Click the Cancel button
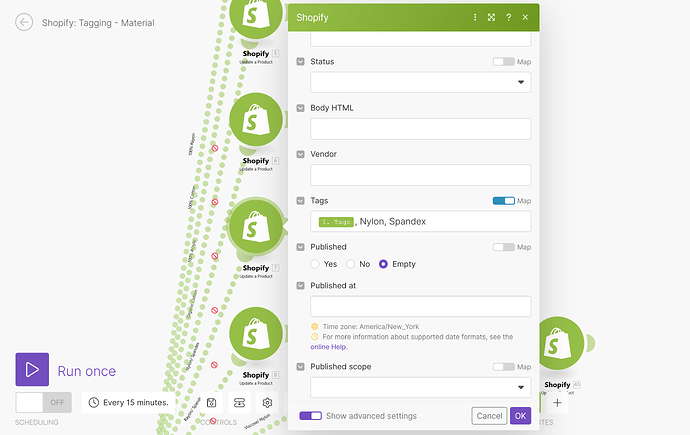This screenshot has height=435, width=690. click(x=489, y=416)
